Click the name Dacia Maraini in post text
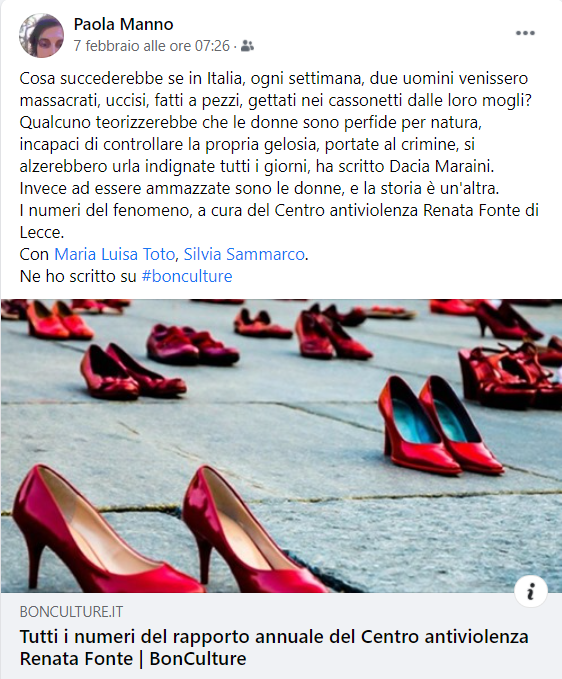Screen dimensions: 562x679 point(442,166)
